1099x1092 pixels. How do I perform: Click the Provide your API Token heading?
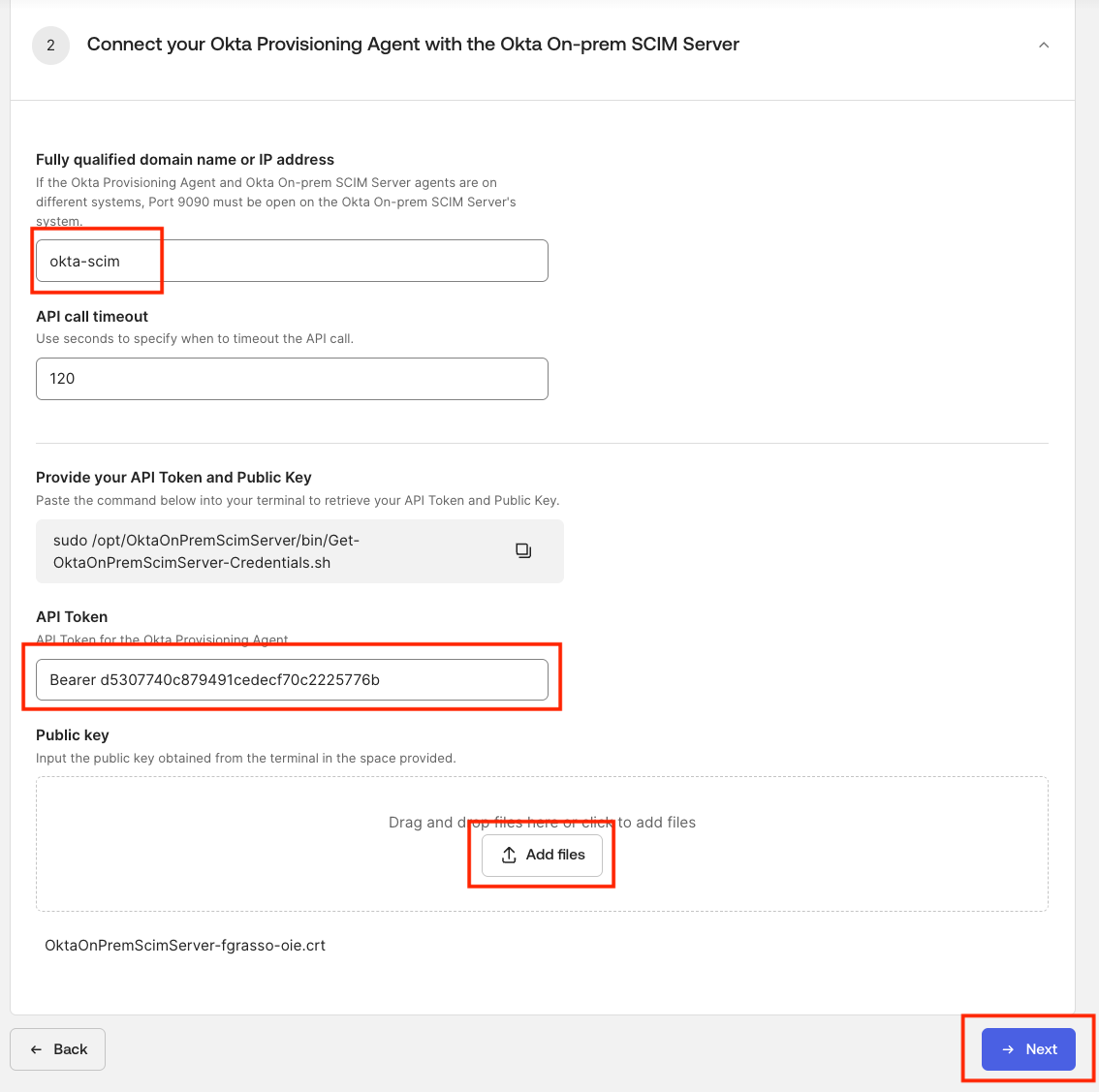[173, 477]
